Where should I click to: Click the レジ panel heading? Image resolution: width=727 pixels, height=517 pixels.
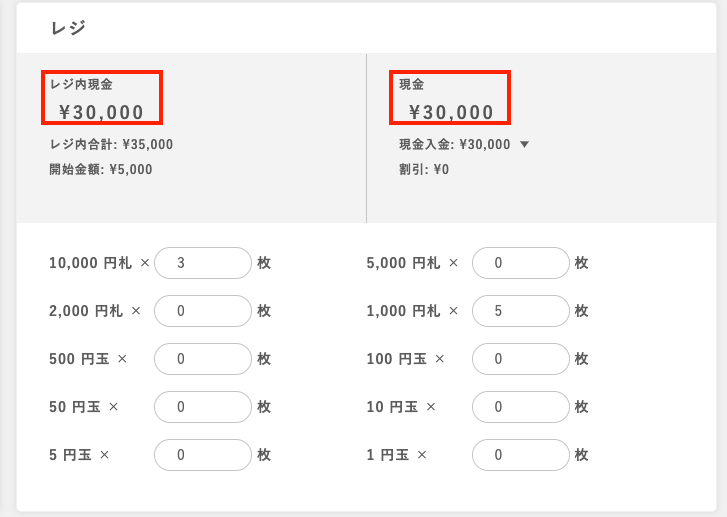[x=68, y=28]
